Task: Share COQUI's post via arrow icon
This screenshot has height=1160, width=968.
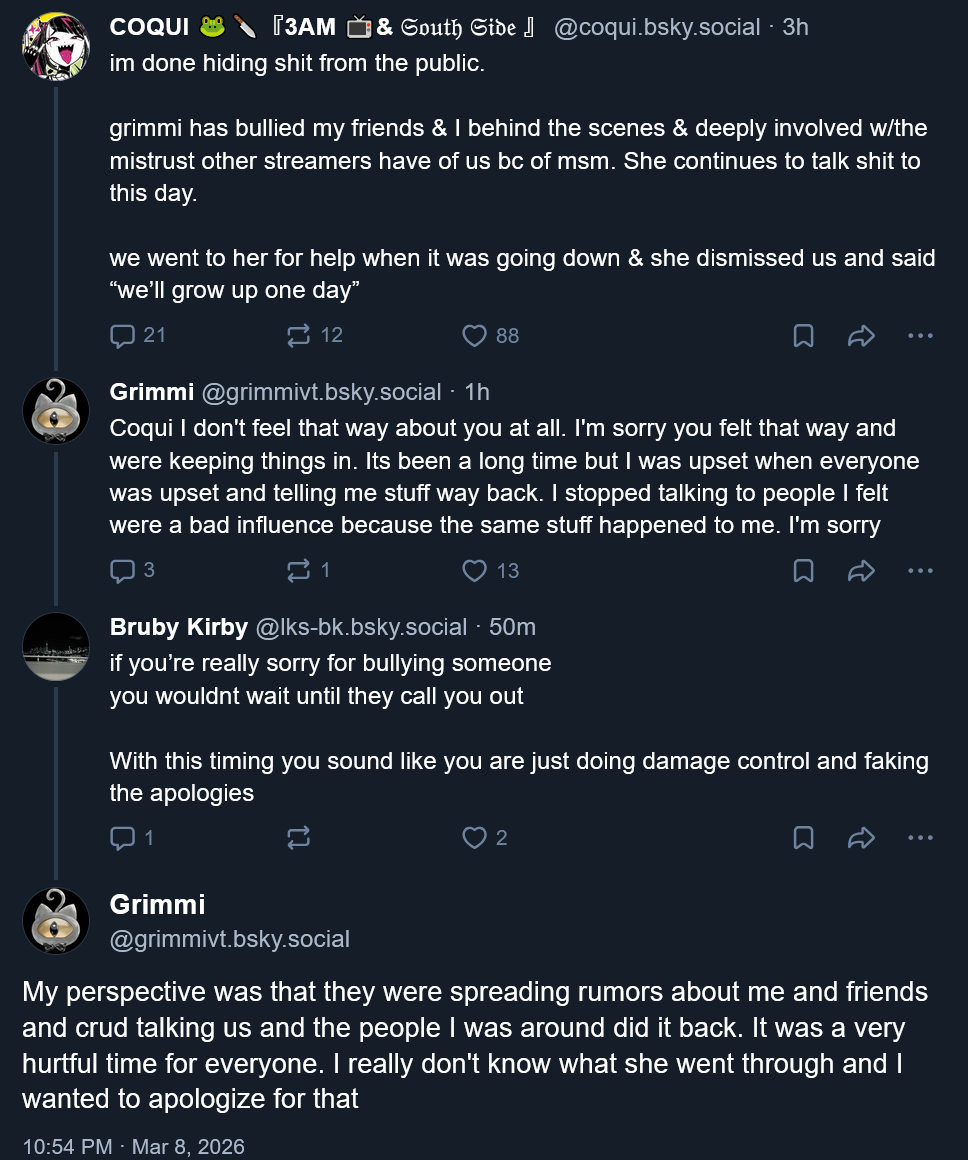Action: pos(861,335)
